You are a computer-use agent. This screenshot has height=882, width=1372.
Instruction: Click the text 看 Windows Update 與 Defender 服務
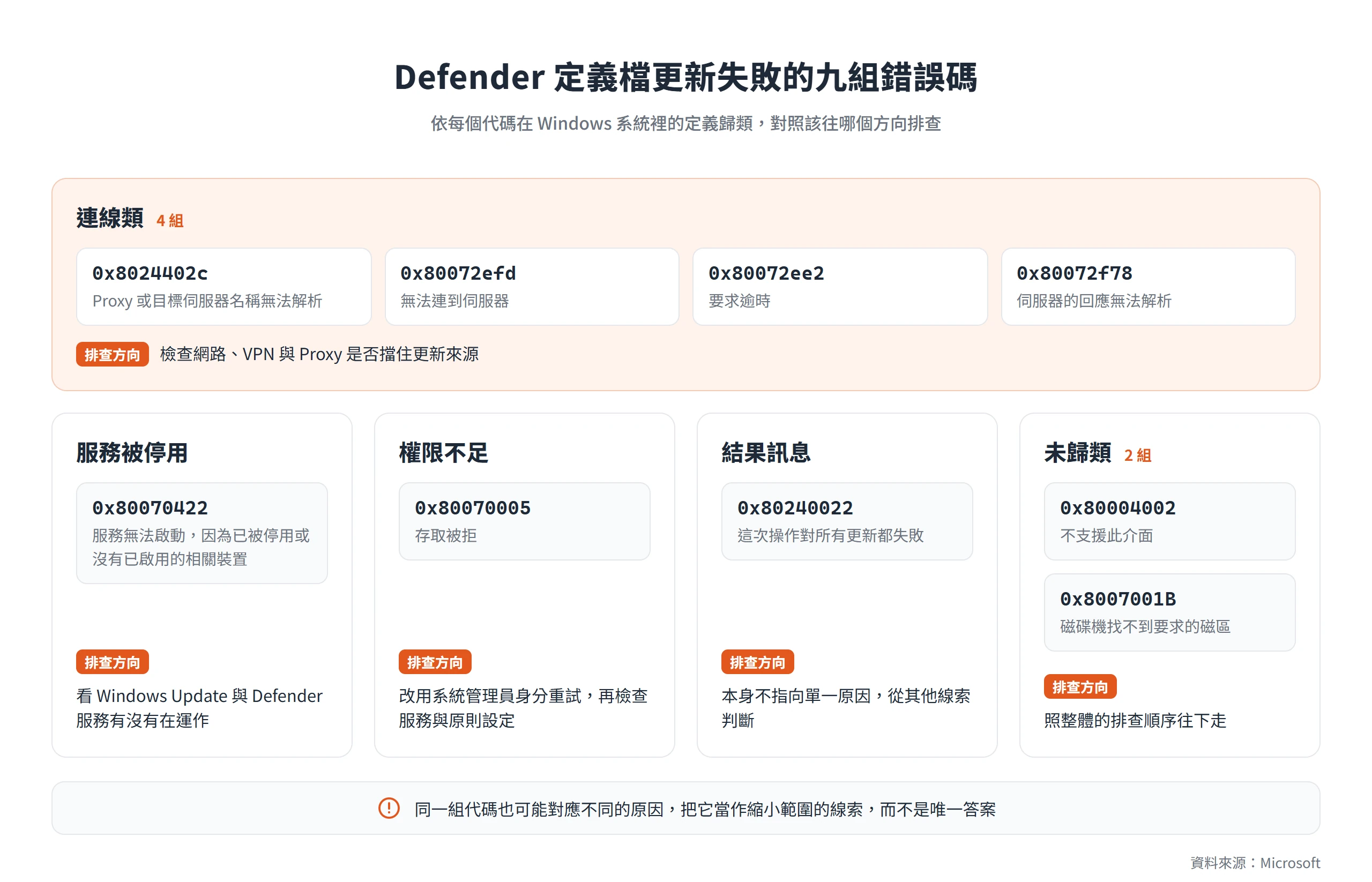[199, 708]
